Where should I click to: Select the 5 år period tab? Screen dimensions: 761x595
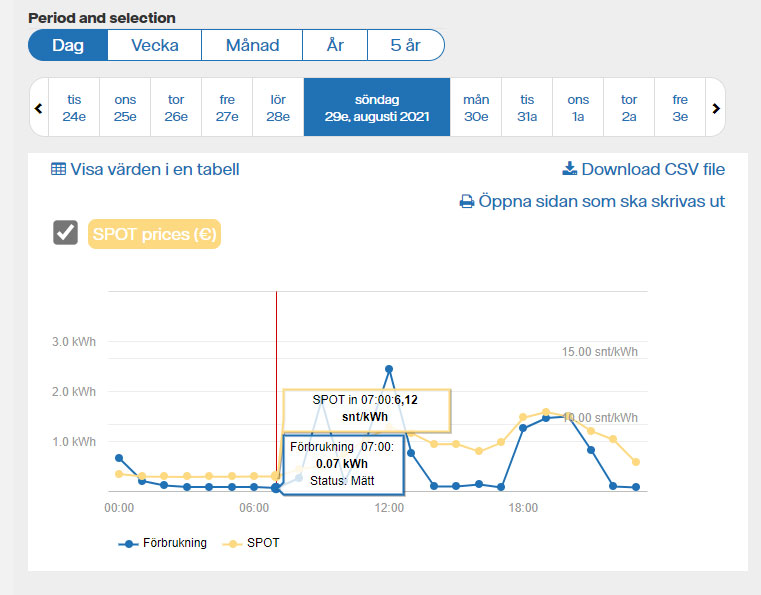[405, 45]
